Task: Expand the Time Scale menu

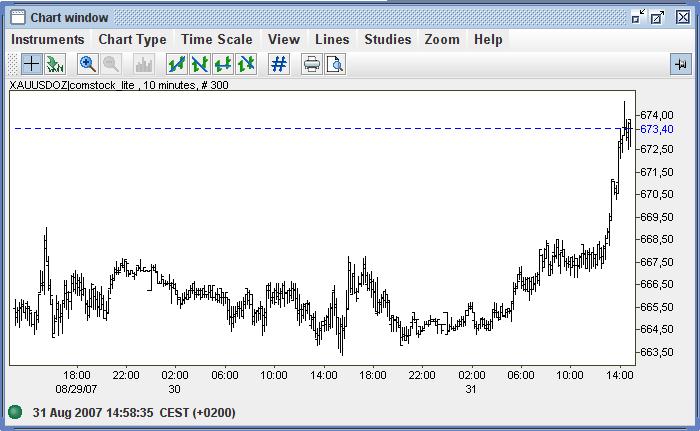Action: click(217, 40)
